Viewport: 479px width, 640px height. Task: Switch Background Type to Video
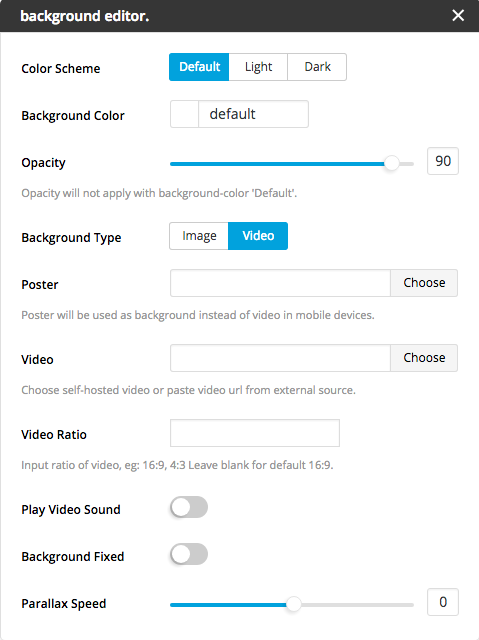pos(258,236)
